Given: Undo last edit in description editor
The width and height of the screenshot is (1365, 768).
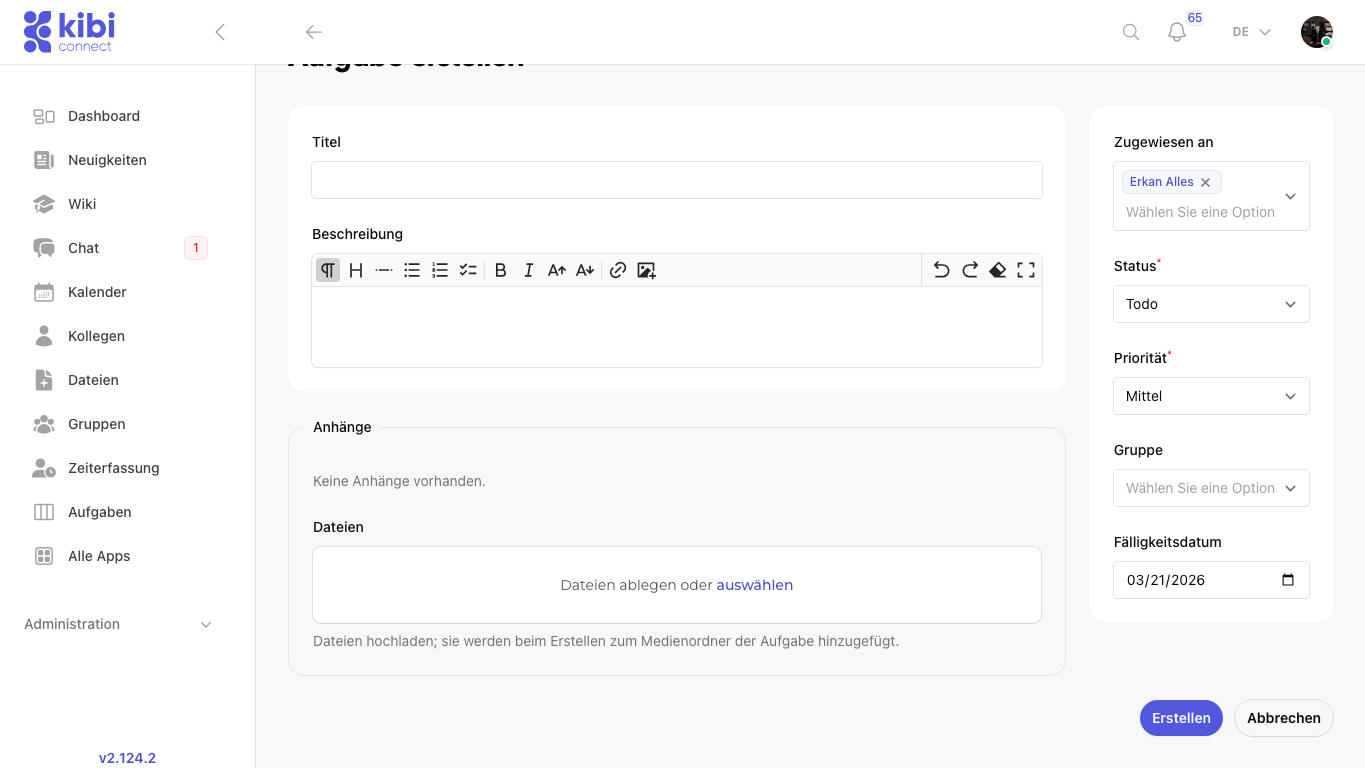Looking at the screenshot, I should 941,270.
